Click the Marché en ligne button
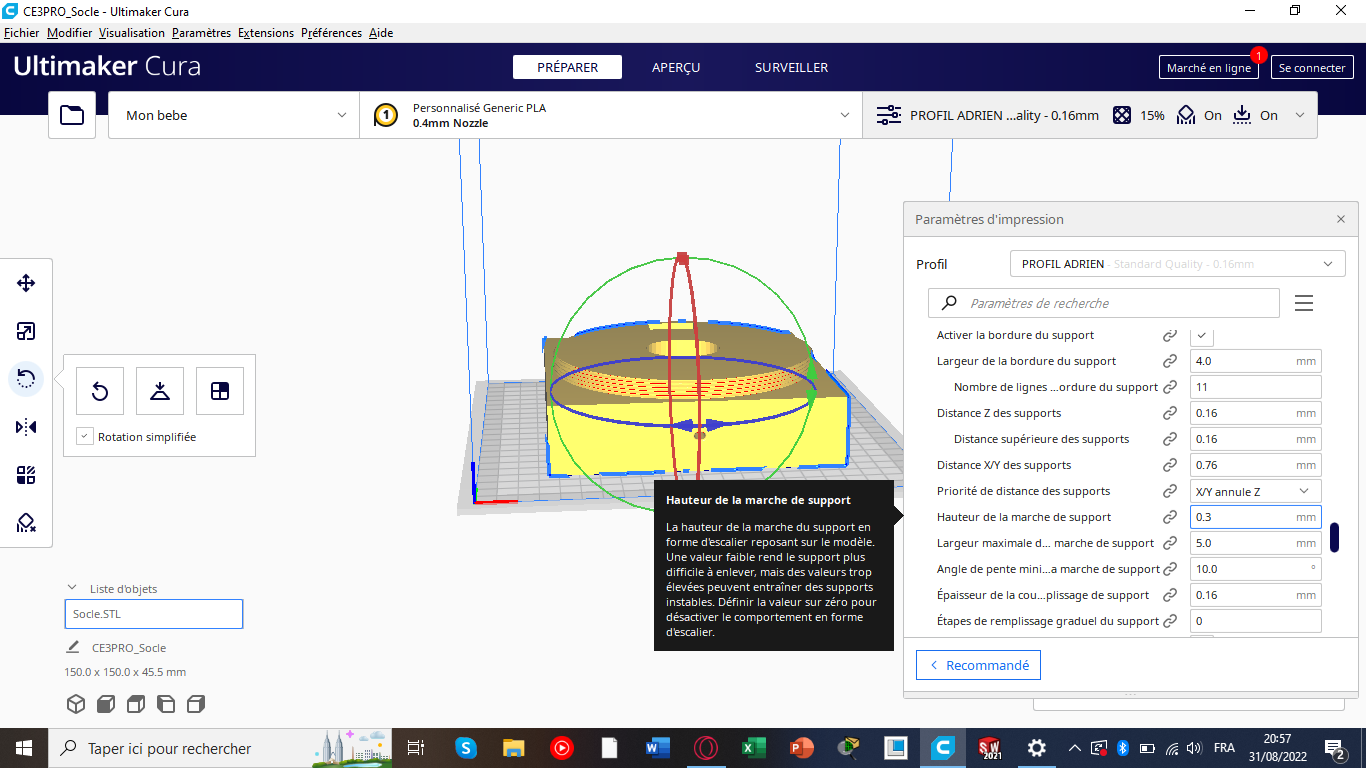This screenshot has height=768, width=1366. click(x=1209, y=68)
